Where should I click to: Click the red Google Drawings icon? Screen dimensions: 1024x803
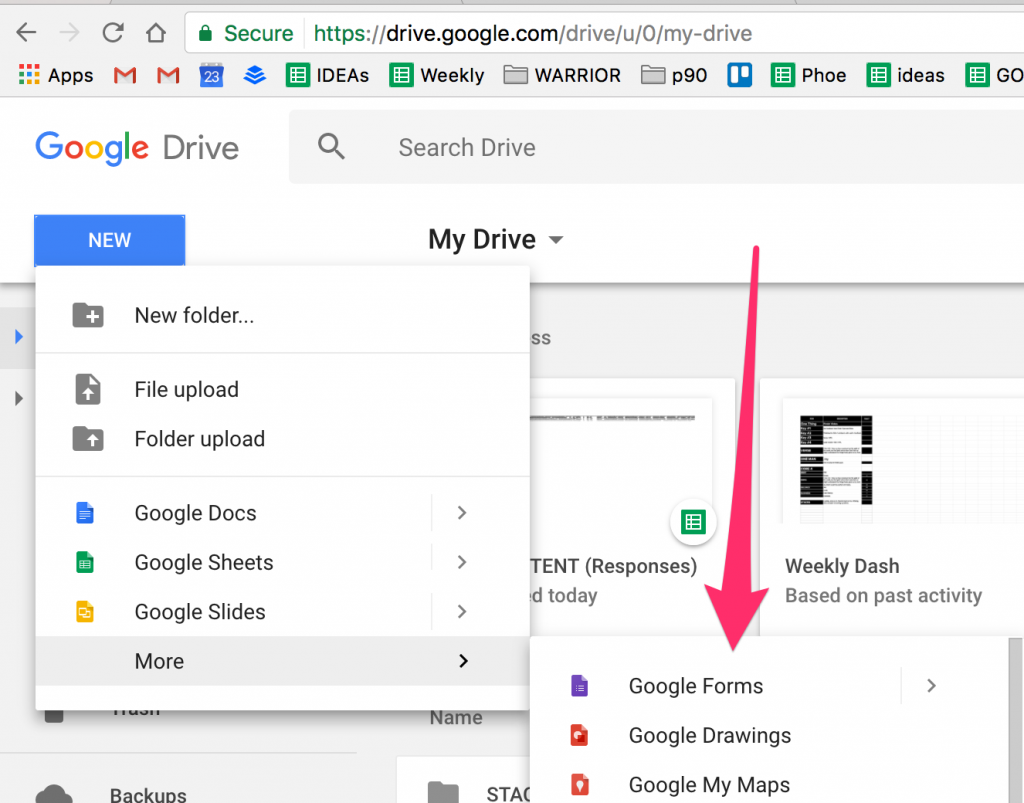tap(579, 735)
